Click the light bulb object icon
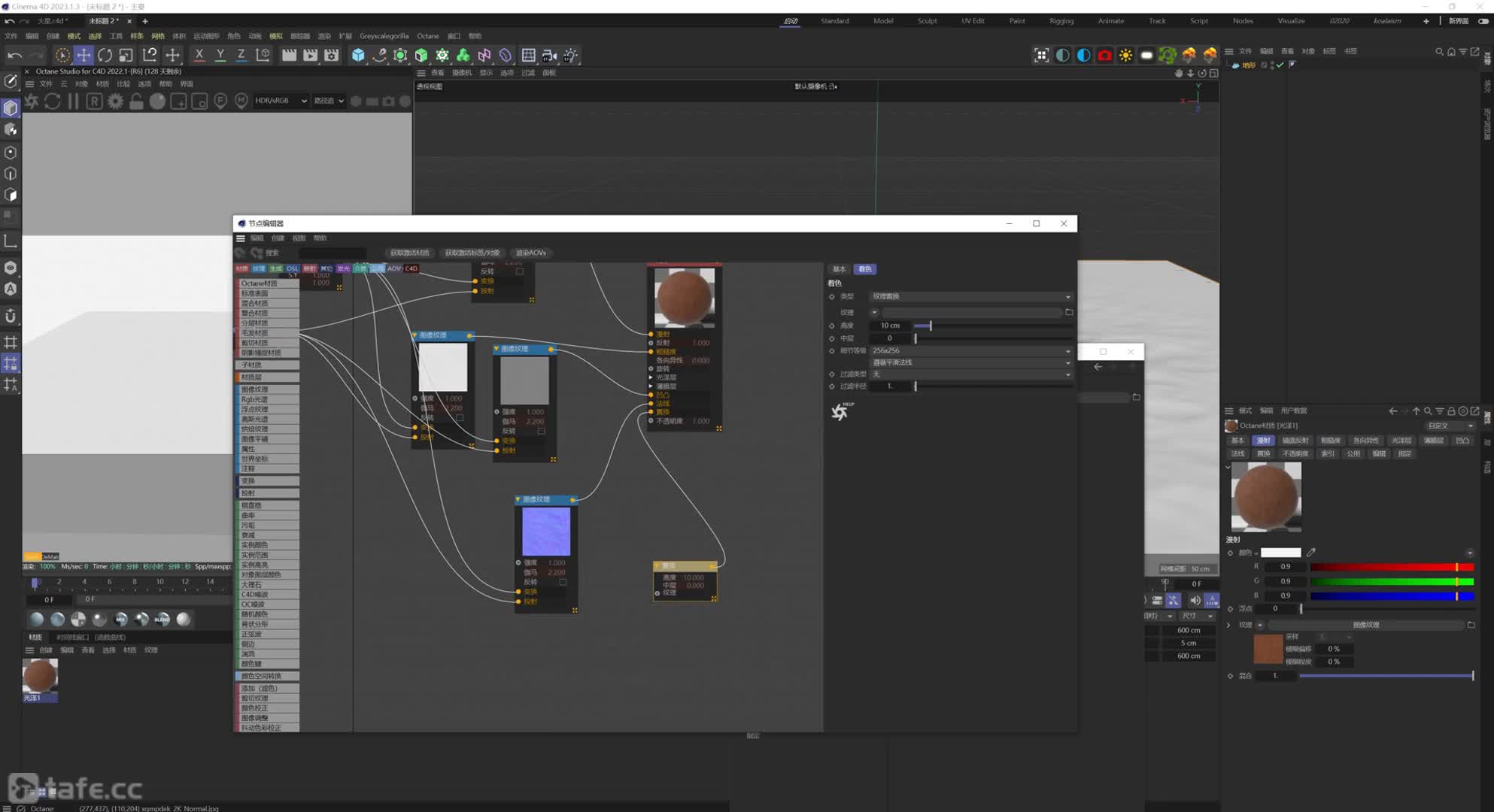Viewport: 1494px width, 812px height. point(571,55)
